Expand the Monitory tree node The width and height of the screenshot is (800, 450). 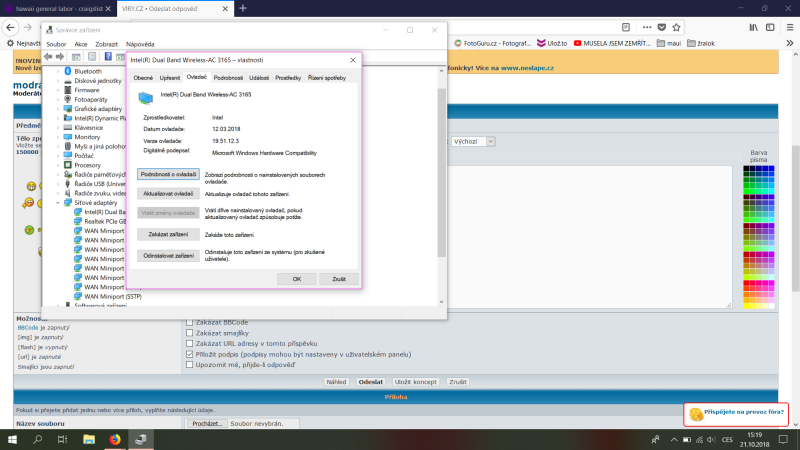[58, 137]
